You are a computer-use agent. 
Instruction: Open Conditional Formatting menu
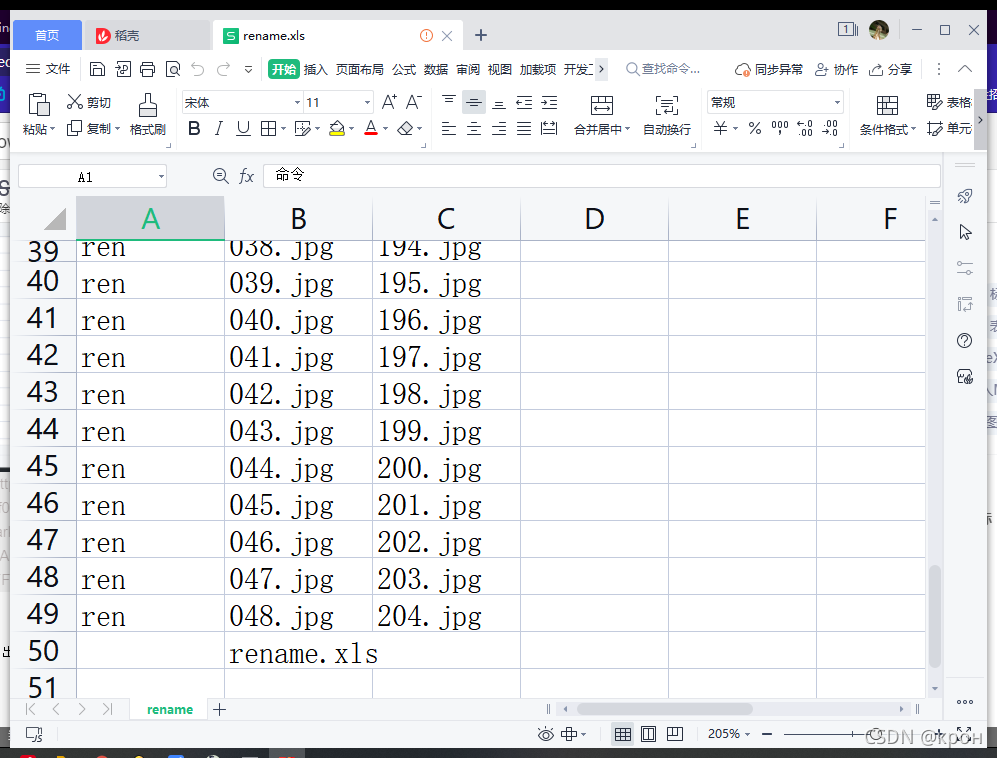888,115
